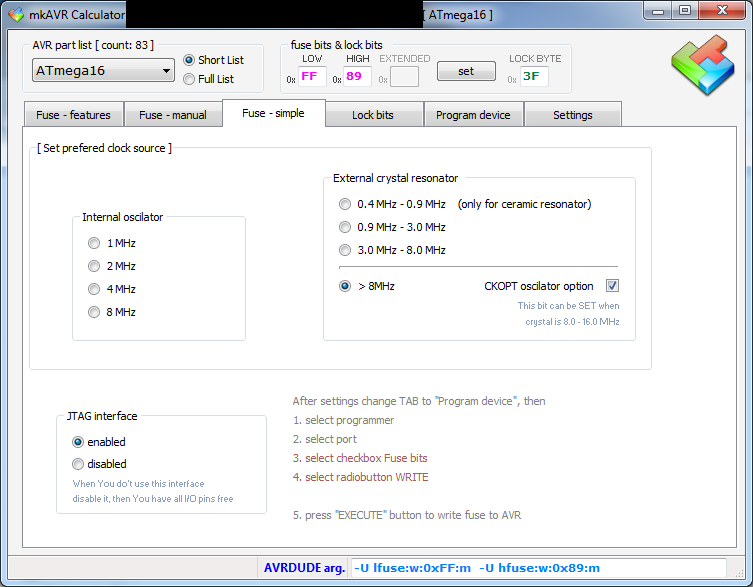Click the text '1. select programmer'
Viewport: 753px width, 587px height.
(x=343, y=420)
